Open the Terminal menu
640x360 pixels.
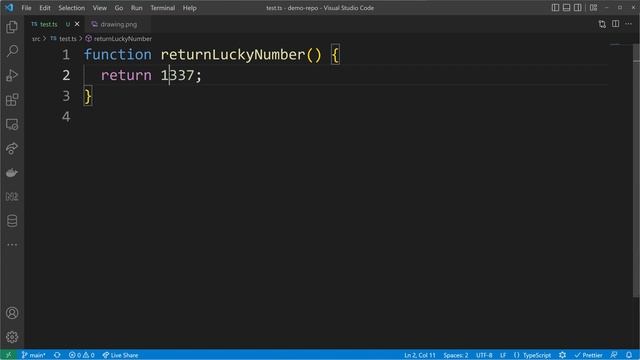(162, 8)
